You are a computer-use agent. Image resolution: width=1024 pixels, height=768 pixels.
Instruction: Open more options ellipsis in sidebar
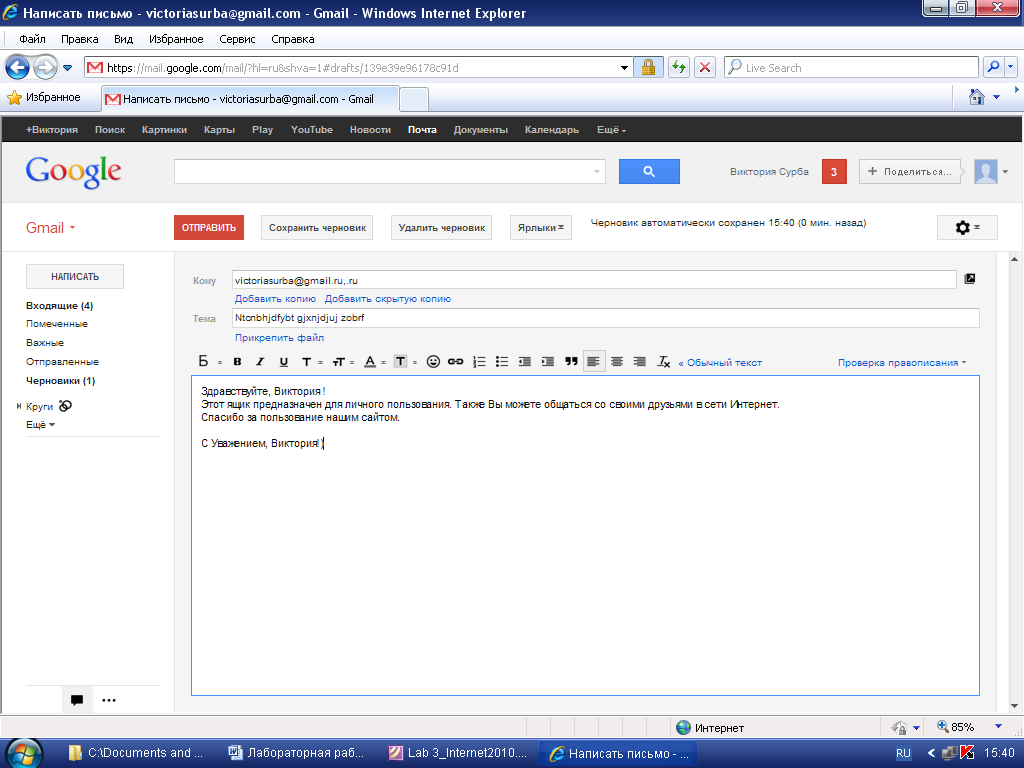point(109,700)
